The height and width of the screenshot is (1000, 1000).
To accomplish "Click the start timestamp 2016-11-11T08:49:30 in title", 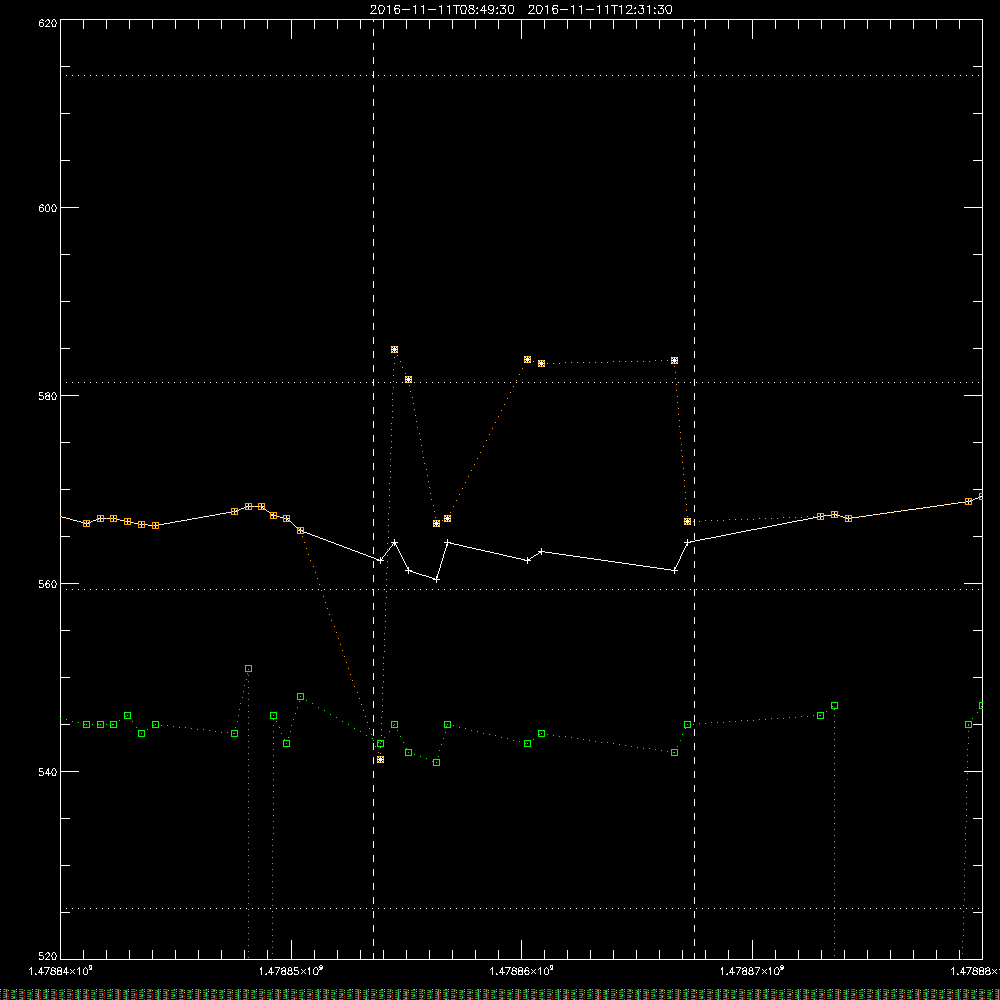I will (442, 10).
